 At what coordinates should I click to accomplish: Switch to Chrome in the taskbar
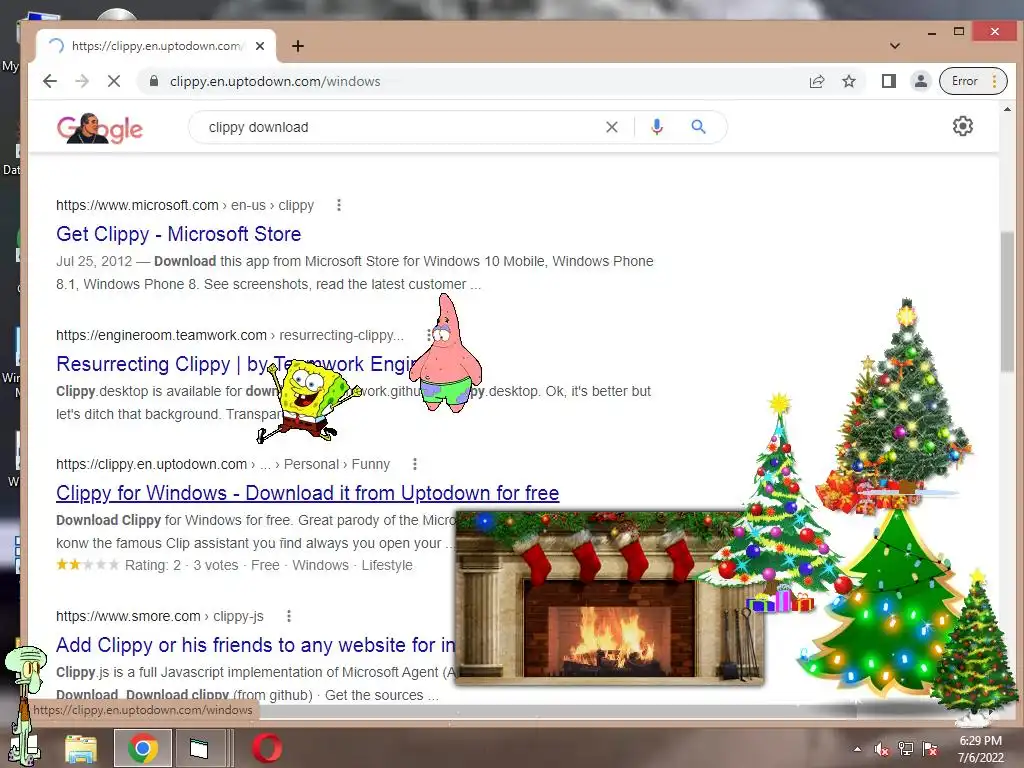[143, 748]
